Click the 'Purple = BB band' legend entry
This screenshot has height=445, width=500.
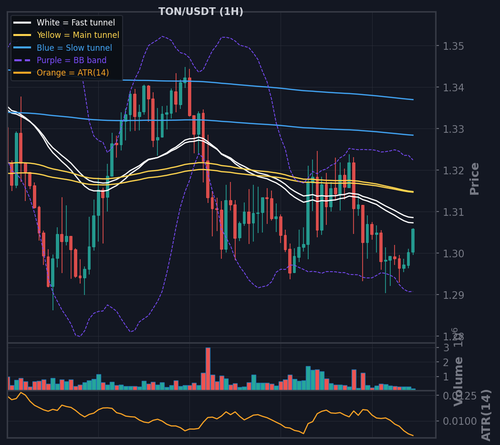[60, 60]
